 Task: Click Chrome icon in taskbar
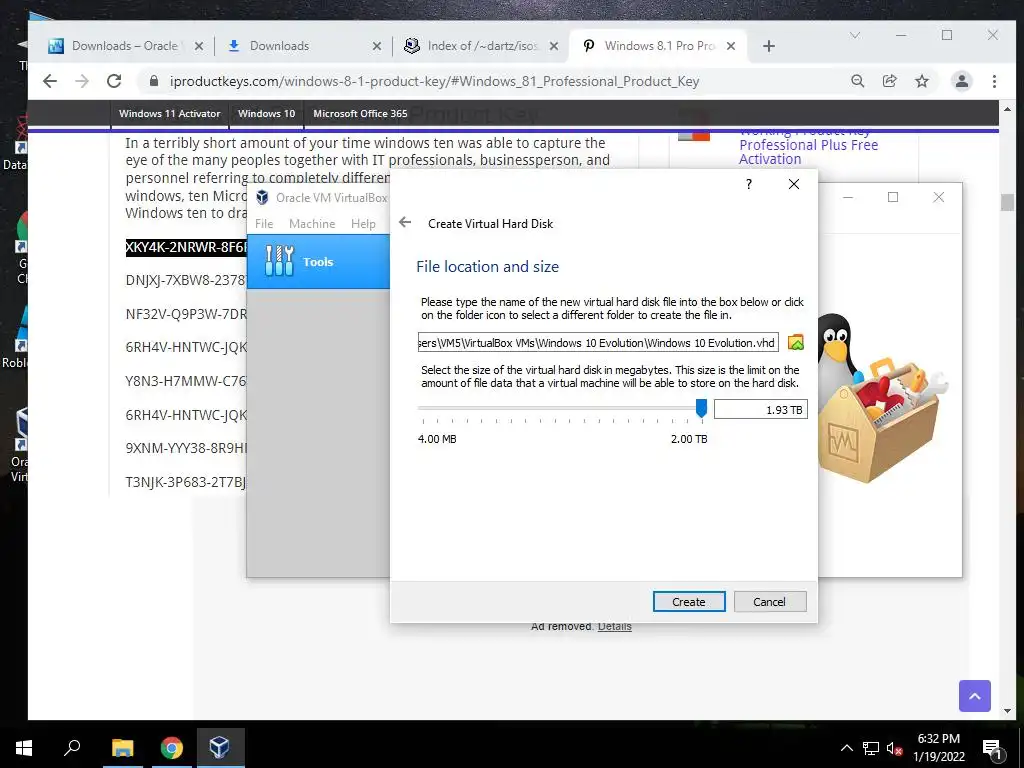click(171, 748)
